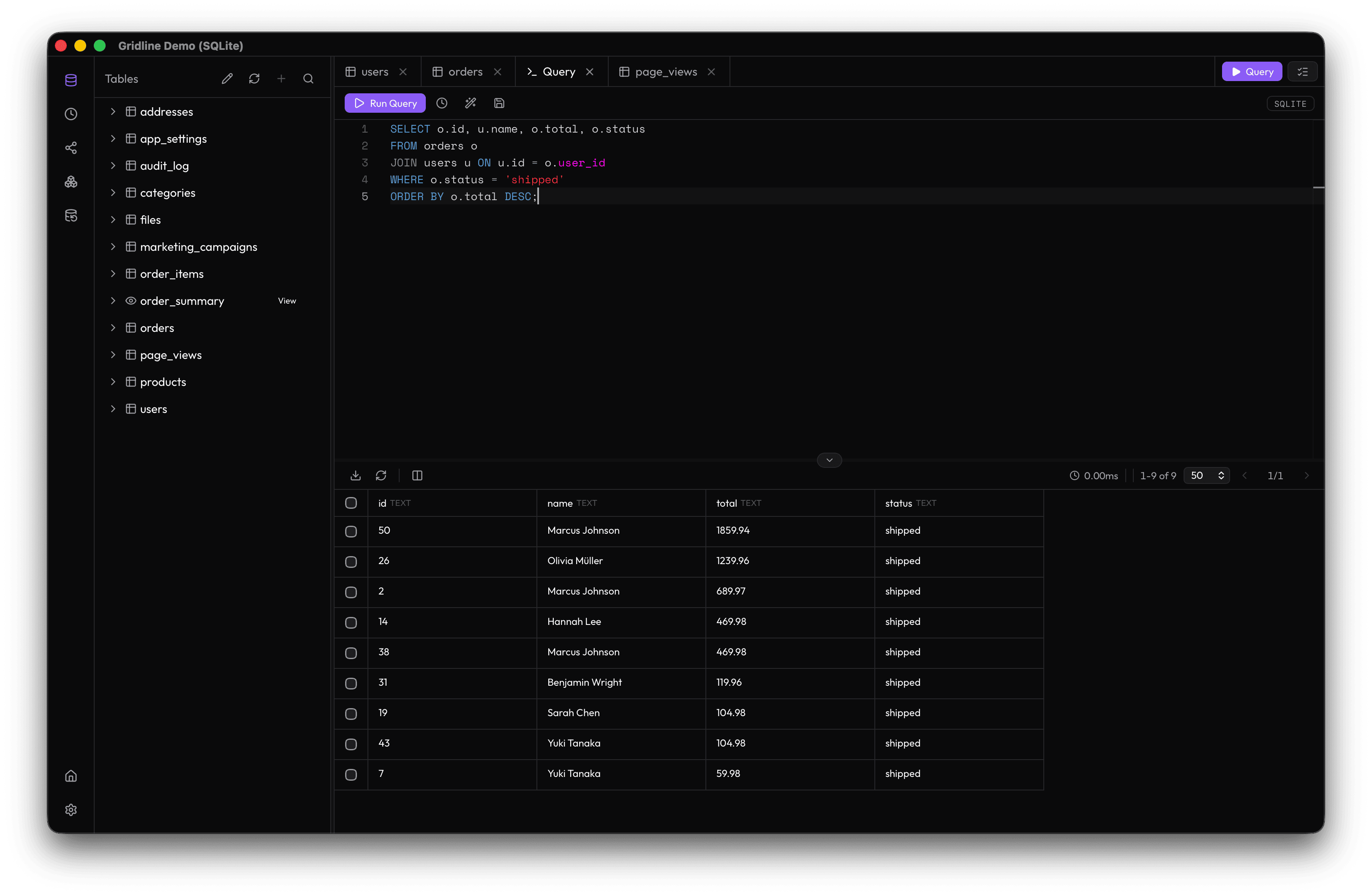The height and width of the screenshot is (896, 1372).
Task: Expand the audit_log table chevron
Action: point(113,166)
